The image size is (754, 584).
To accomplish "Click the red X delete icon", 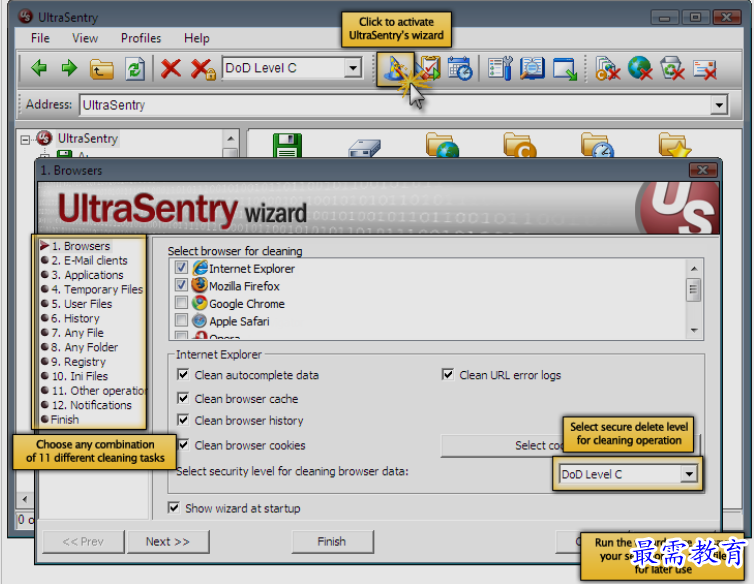I will (171, 68).
